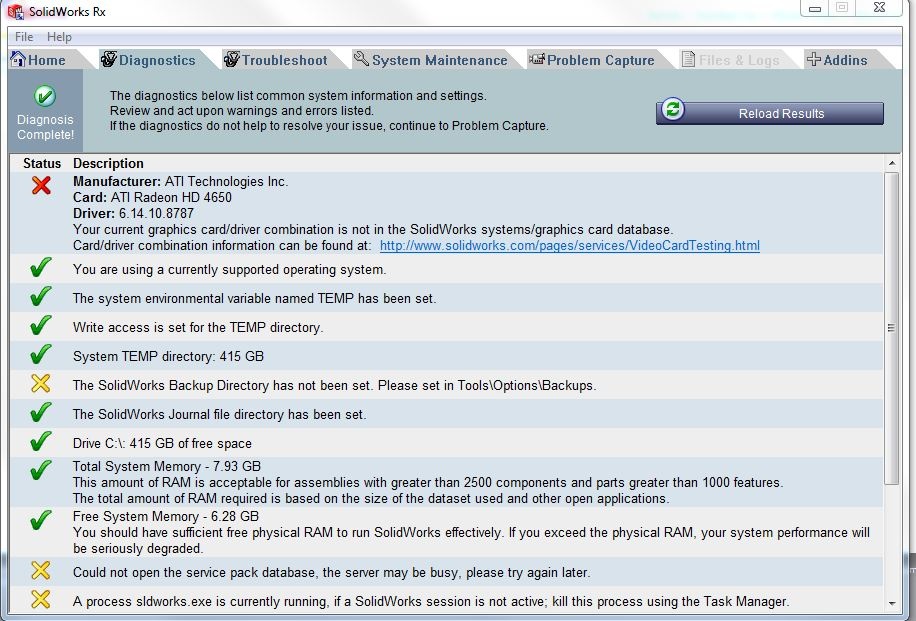Click yellow X for sldworks.exe process warning
The image size is (916, 621).
click(40, 599)
